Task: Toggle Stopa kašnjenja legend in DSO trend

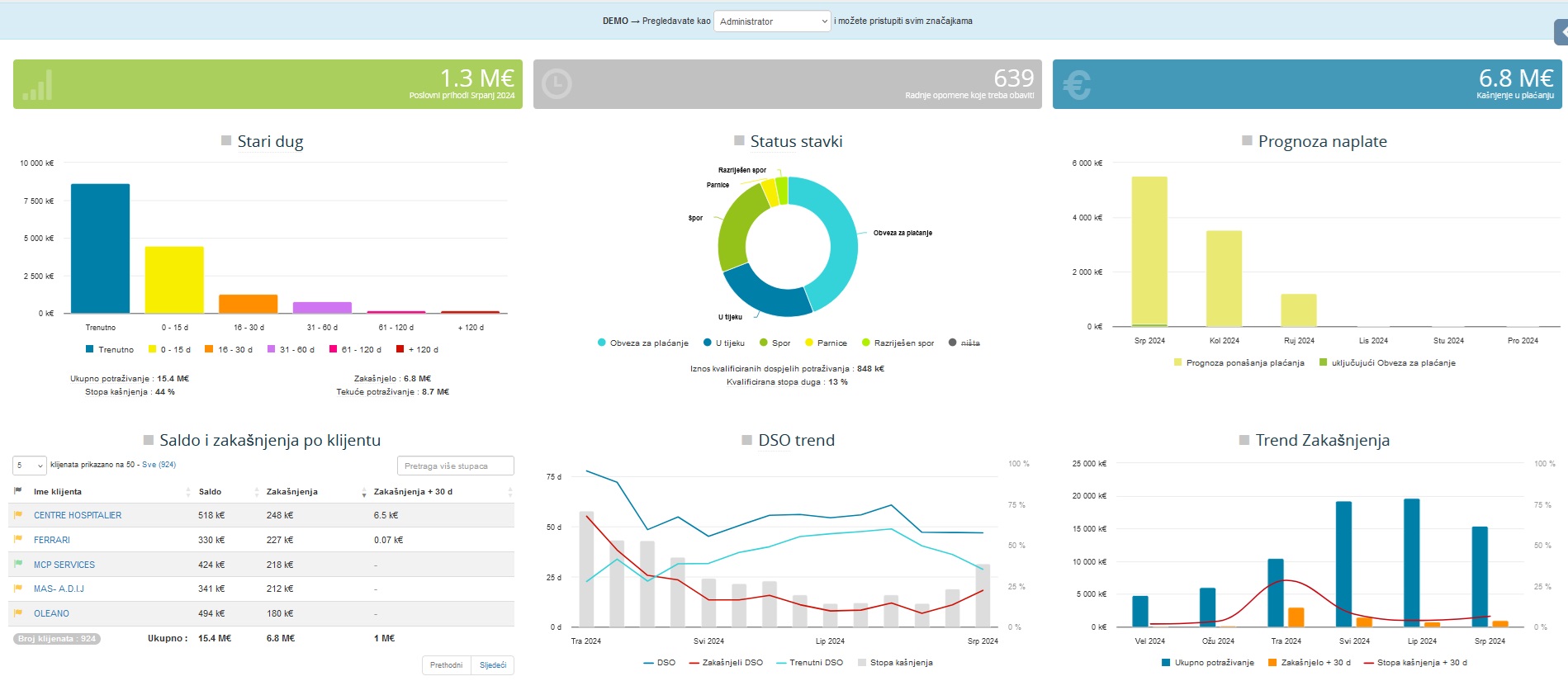Action: (895, 663)
